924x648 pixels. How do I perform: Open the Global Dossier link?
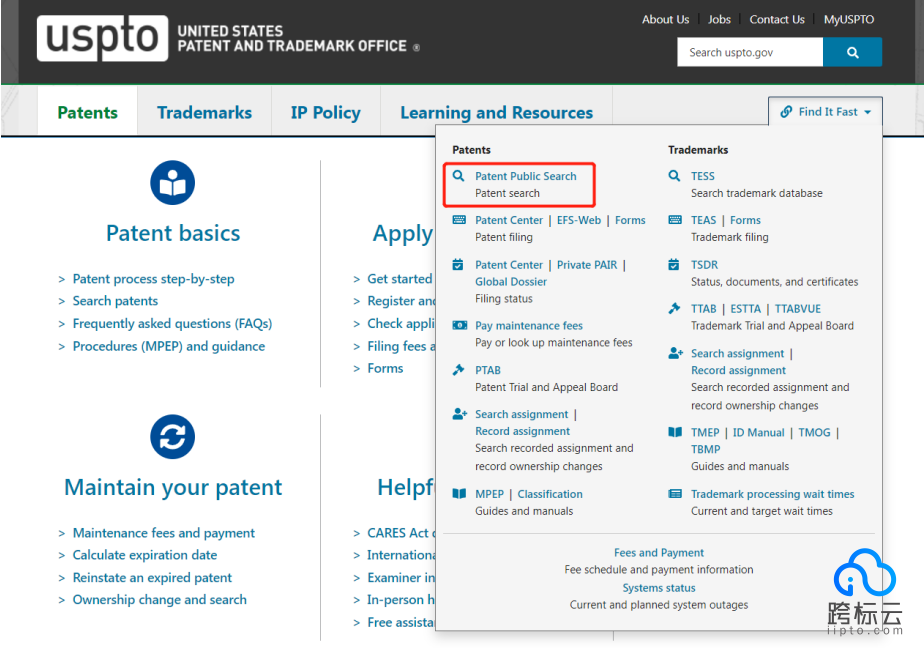511,282
